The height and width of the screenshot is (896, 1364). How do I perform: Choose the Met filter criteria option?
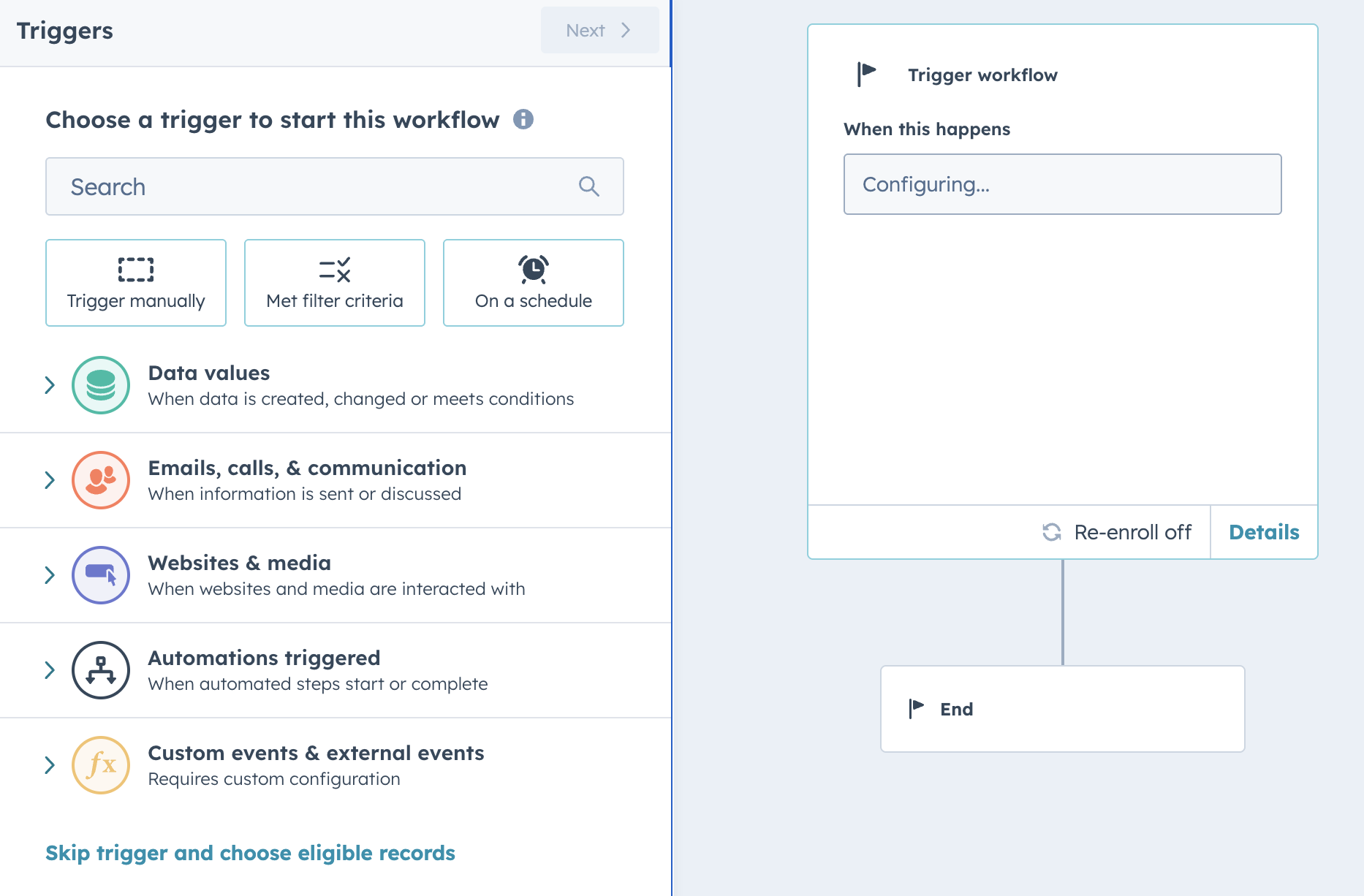(x=335, y=283)
